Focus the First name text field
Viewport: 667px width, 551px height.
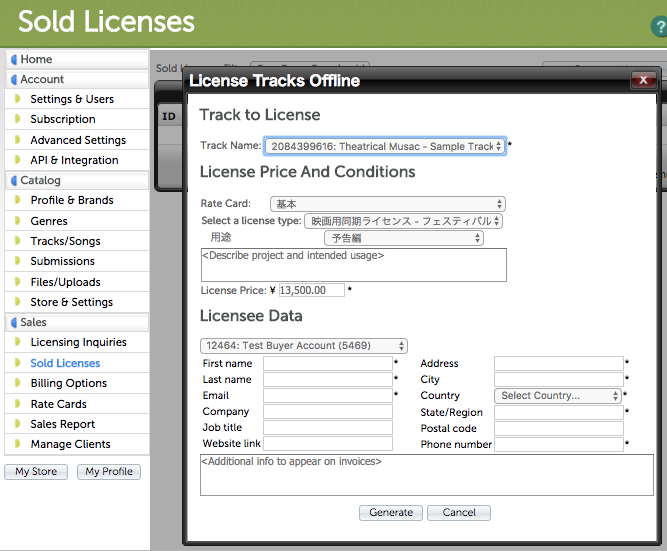click(x=328, y=364)
